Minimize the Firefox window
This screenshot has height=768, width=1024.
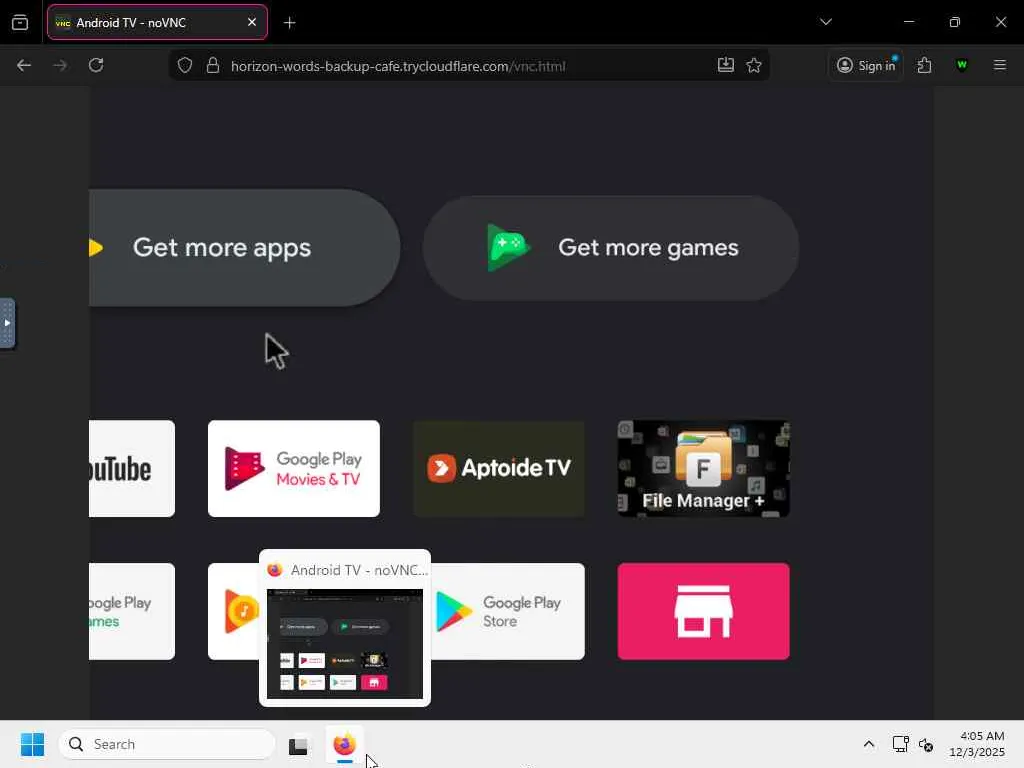pos(908,22)
